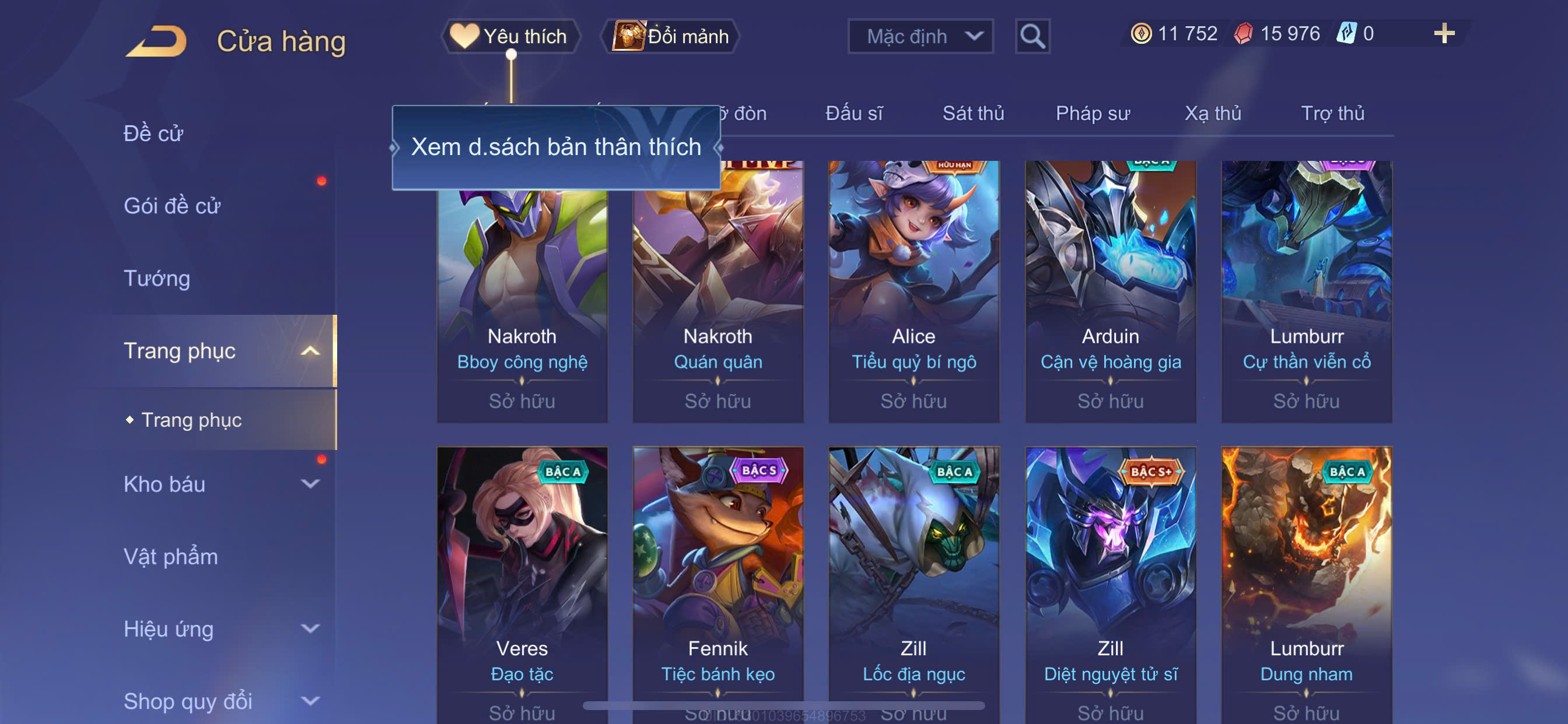The width and height of the screenshot is (1568, 724).
Task: Click the heart icon on Yêu thích
Action: point(464,36)
